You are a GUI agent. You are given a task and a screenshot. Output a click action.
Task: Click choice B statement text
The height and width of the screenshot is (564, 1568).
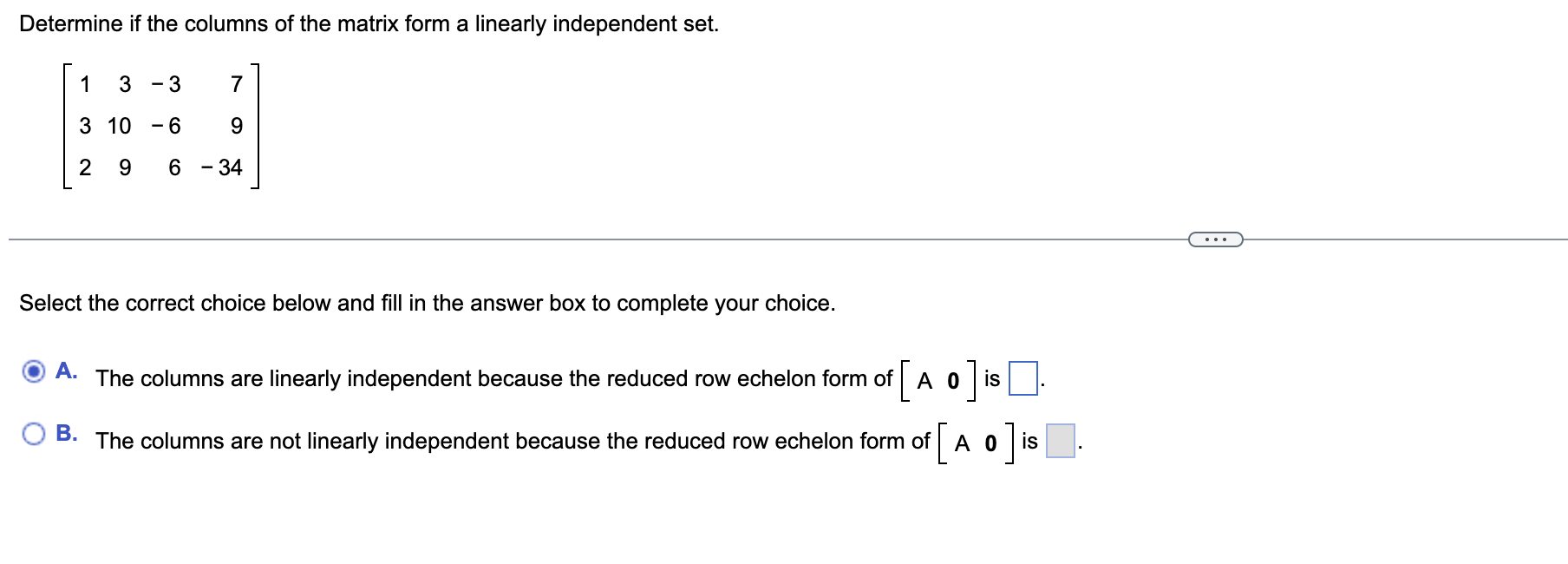point(512,443)
